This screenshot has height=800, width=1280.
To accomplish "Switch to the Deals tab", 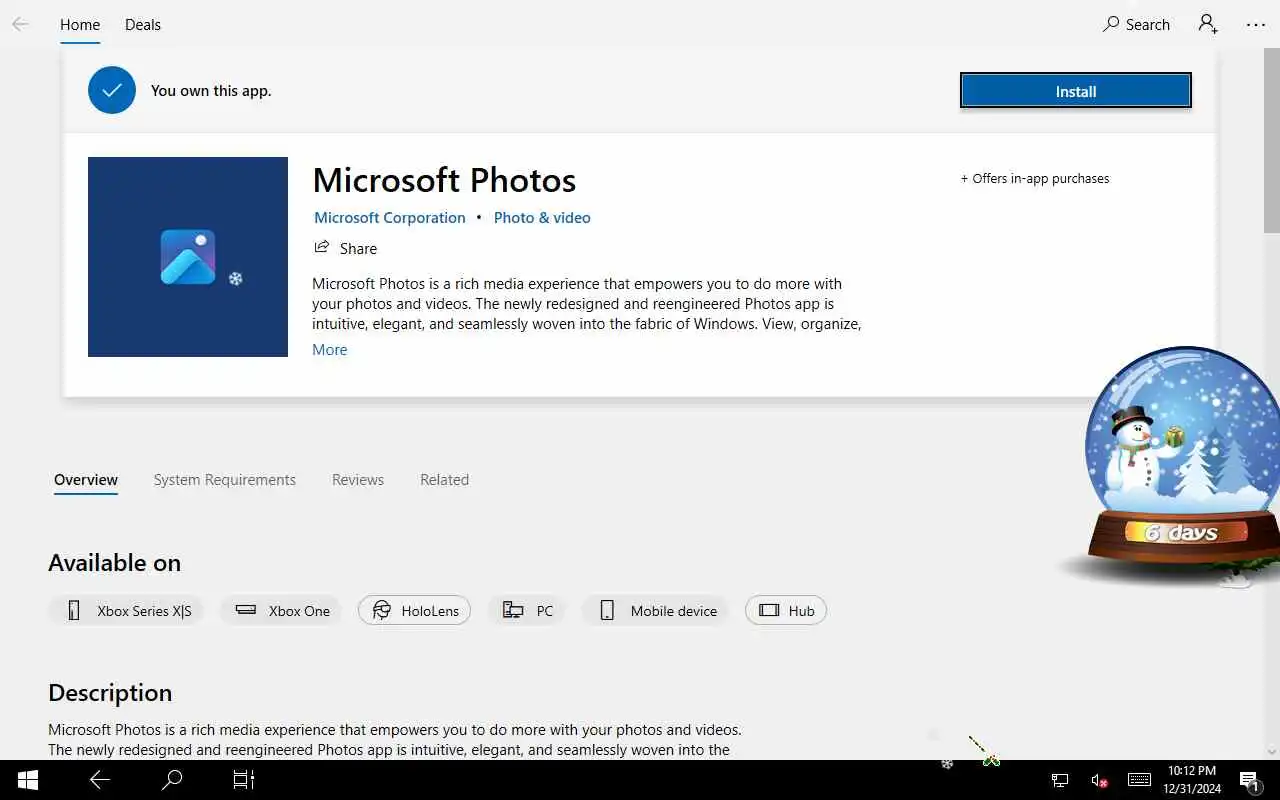I will 143,24.
